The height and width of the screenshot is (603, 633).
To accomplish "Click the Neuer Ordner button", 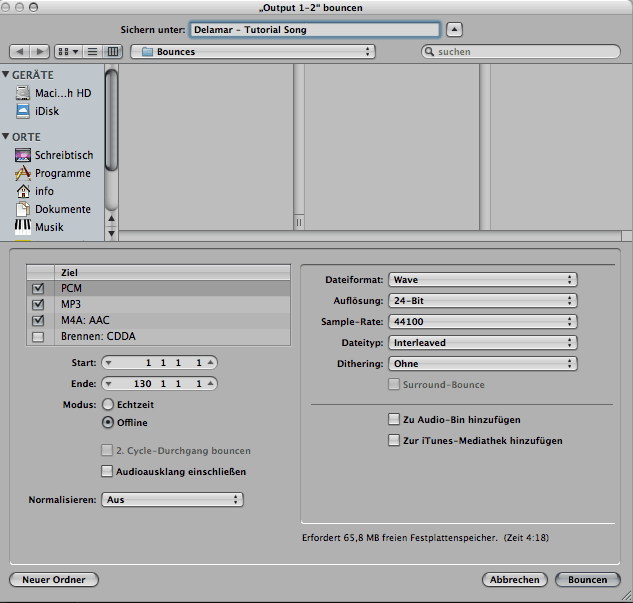I will [x=54, y=580].
